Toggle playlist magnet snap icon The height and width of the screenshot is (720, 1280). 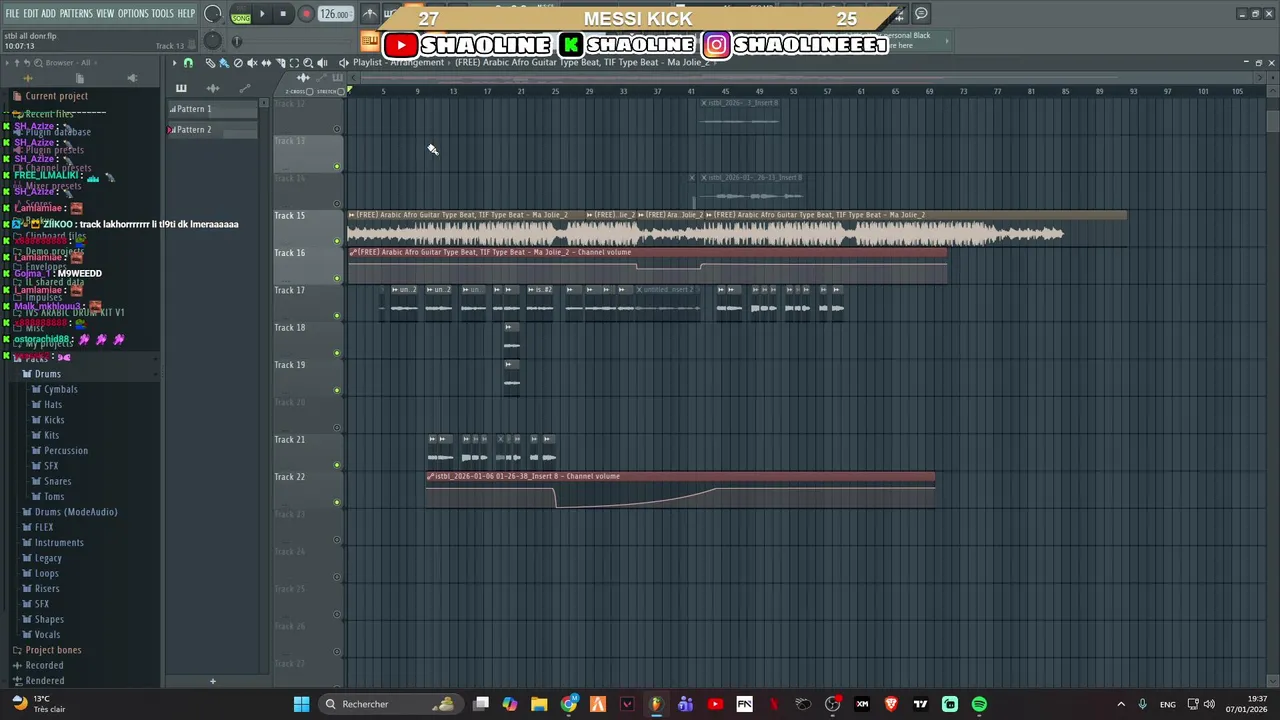tap(188, 63)
